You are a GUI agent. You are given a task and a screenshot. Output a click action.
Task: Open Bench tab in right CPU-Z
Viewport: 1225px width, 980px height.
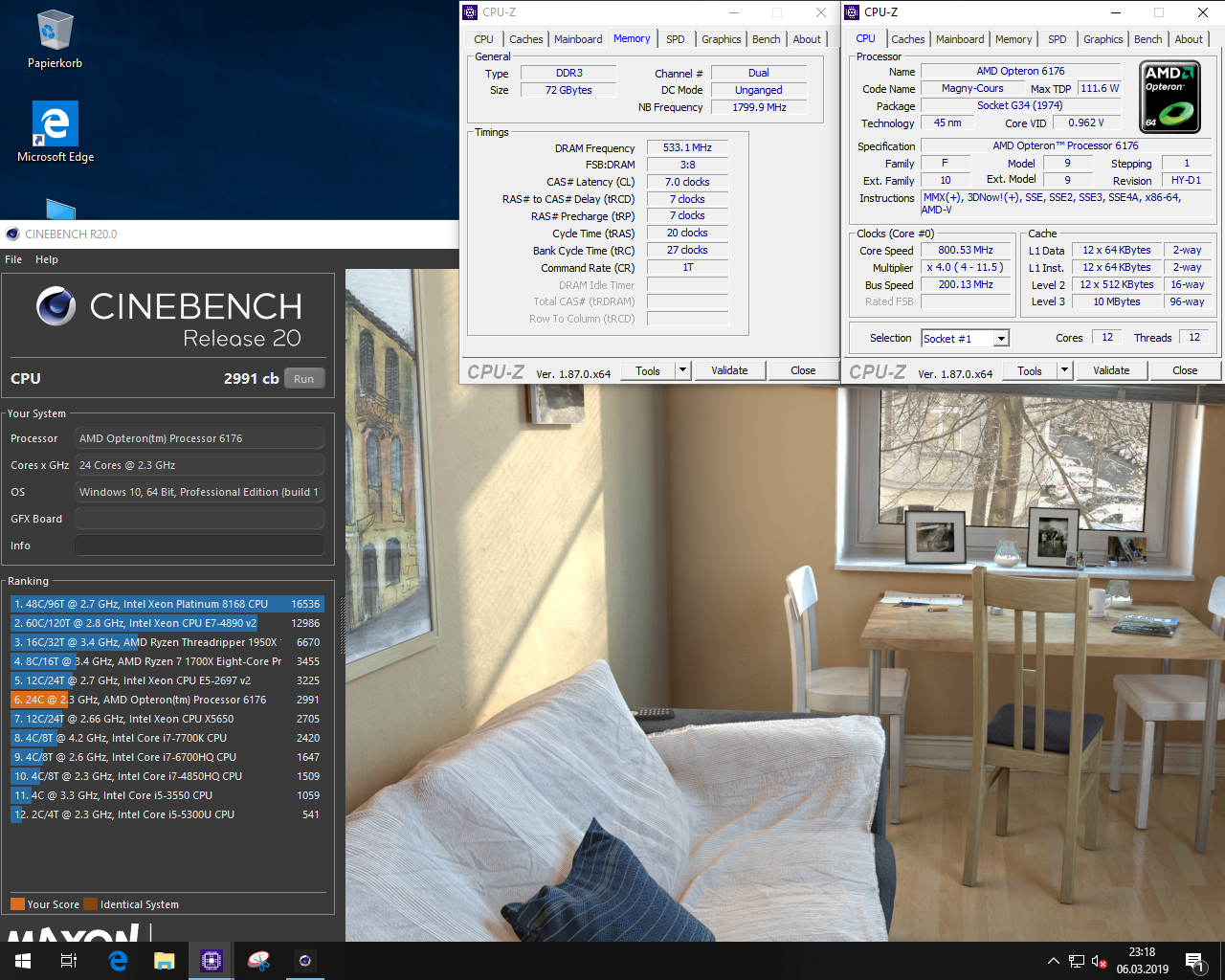1147,39
